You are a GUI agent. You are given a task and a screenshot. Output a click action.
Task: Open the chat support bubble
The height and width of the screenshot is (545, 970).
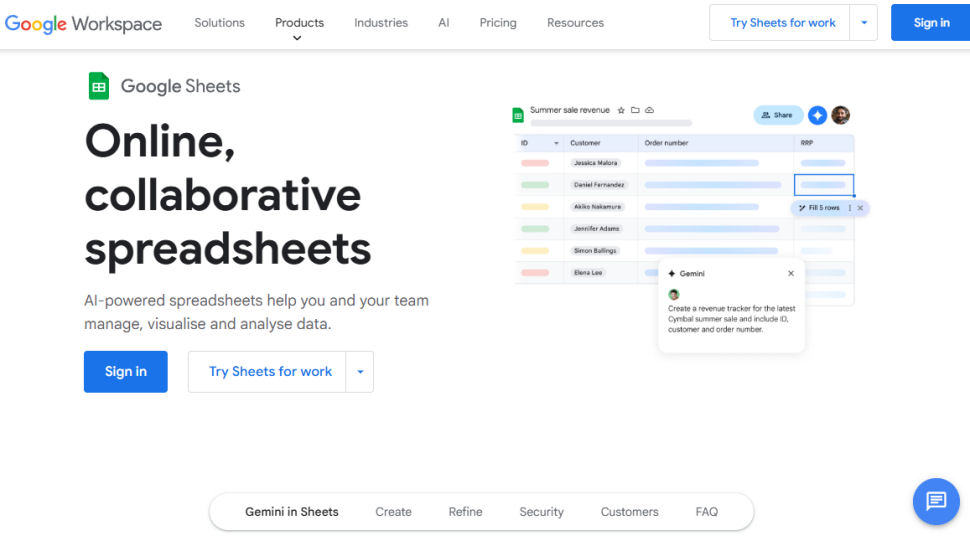coord(936,501)
